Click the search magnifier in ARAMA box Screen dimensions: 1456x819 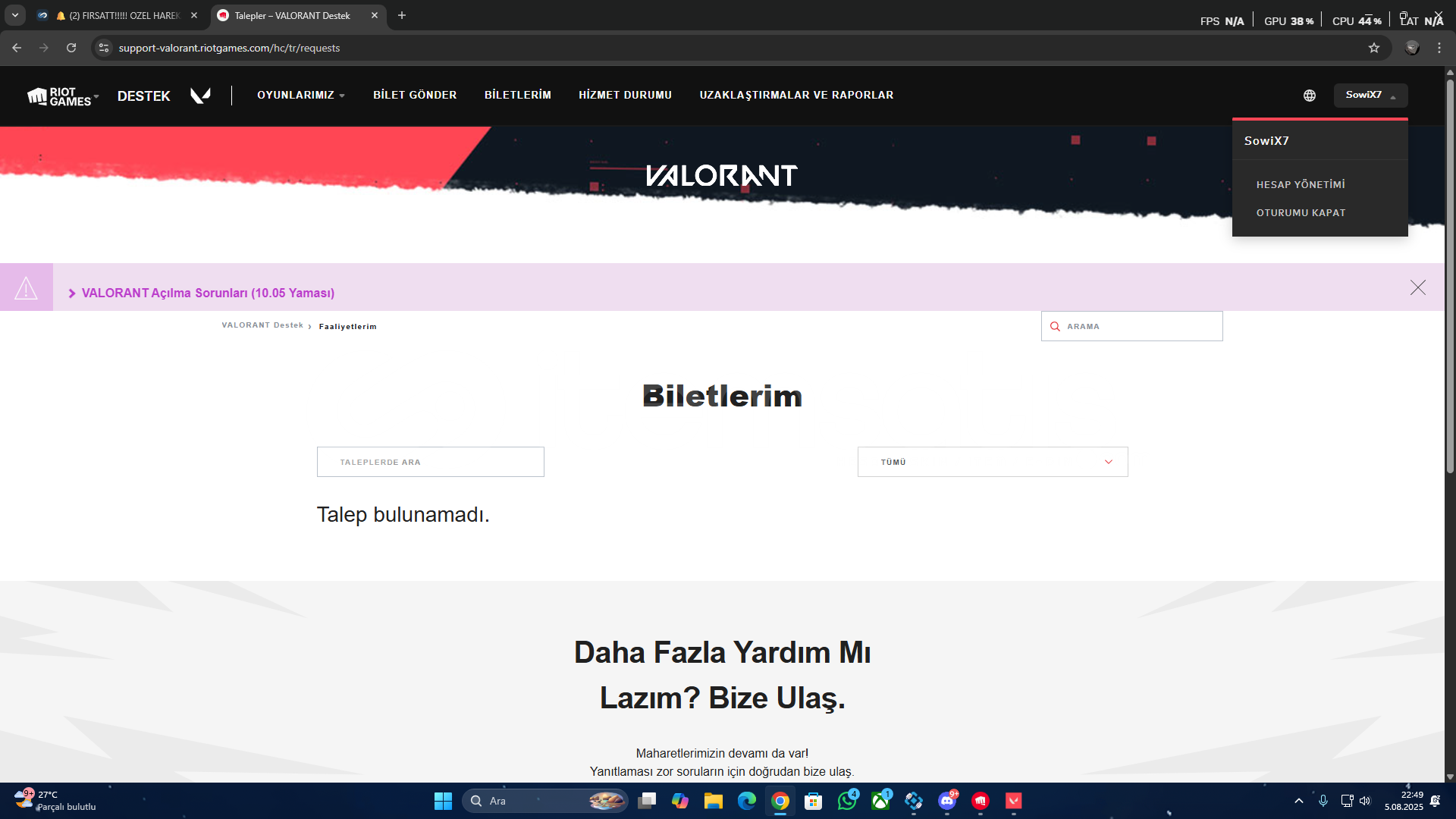click(1055, 327)
